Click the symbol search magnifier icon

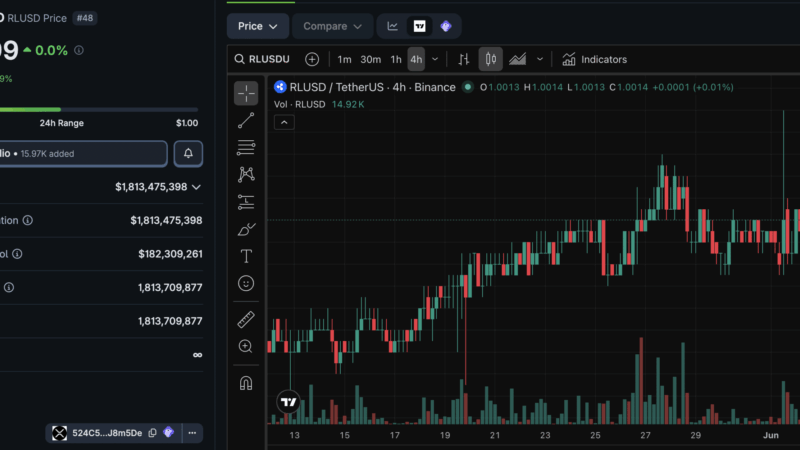click(x=239, y=59)
